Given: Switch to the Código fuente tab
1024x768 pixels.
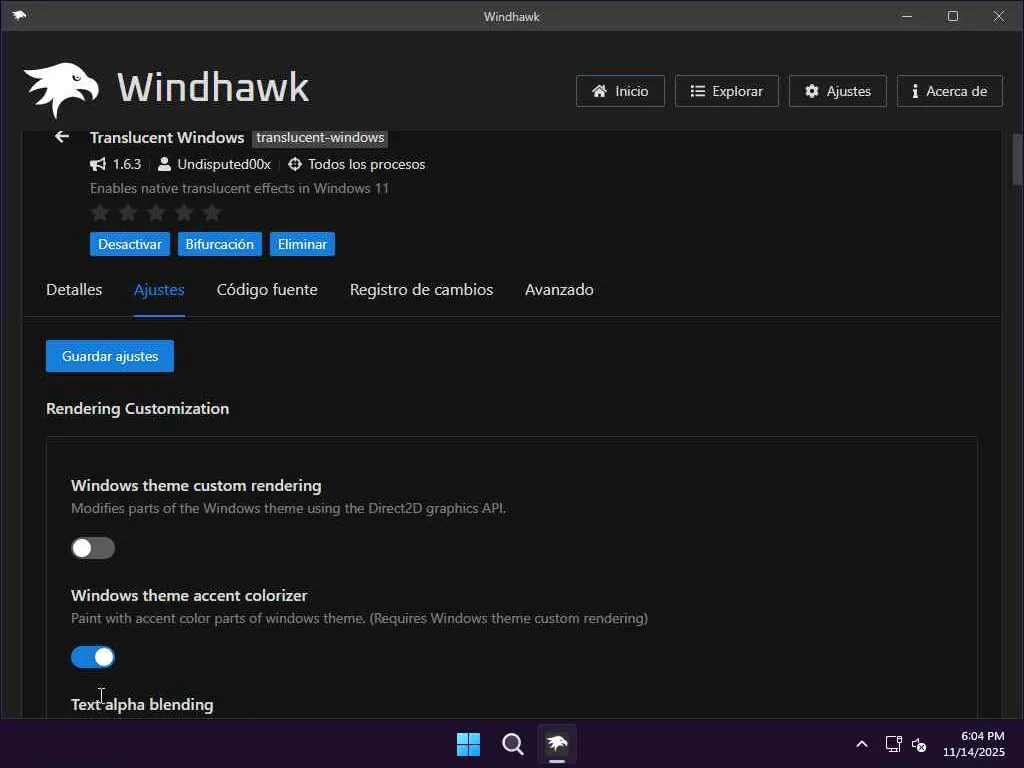Looking at the screenshot, I should (x=267, y=289).
